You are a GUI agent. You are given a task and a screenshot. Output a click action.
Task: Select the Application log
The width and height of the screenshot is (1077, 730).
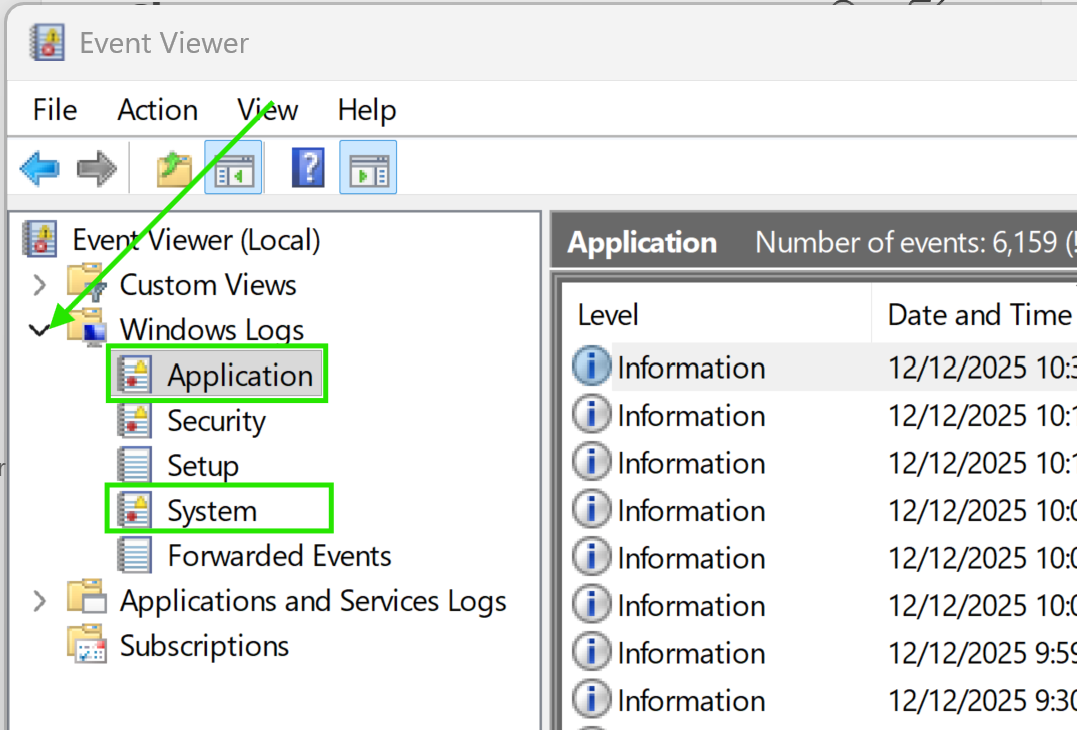[x=240, y=376]
